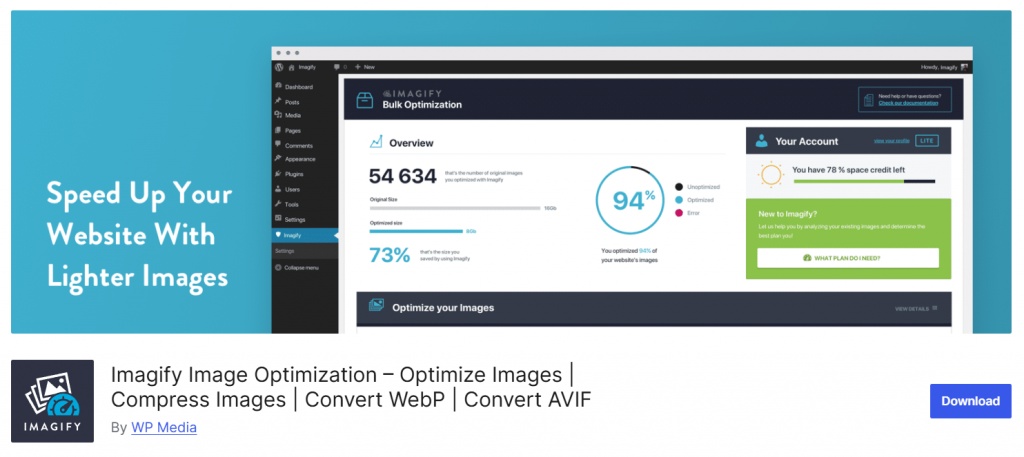1024x457 pixels.
Task: Click the Collapse menu circle arrow icon
Action: pyautogui.click(x=278, y=268)
